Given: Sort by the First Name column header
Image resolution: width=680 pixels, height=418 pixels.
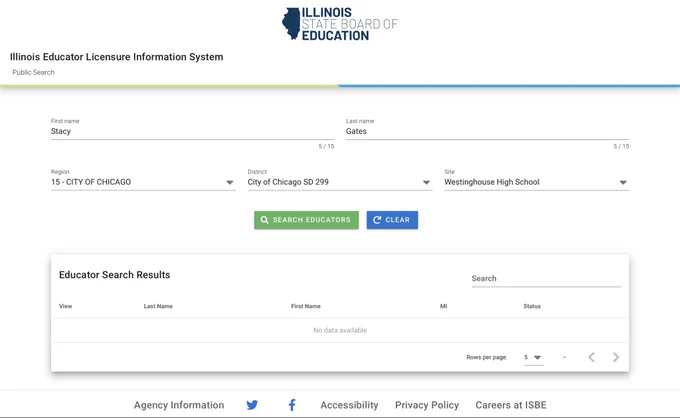Looking at the screenshot, I should coord(306,306).
